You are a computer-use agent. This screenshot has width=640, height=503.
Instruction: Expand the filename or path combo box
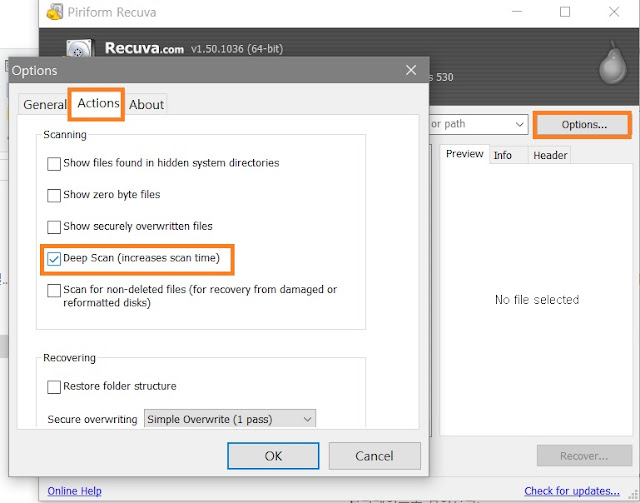click(519, 124)
